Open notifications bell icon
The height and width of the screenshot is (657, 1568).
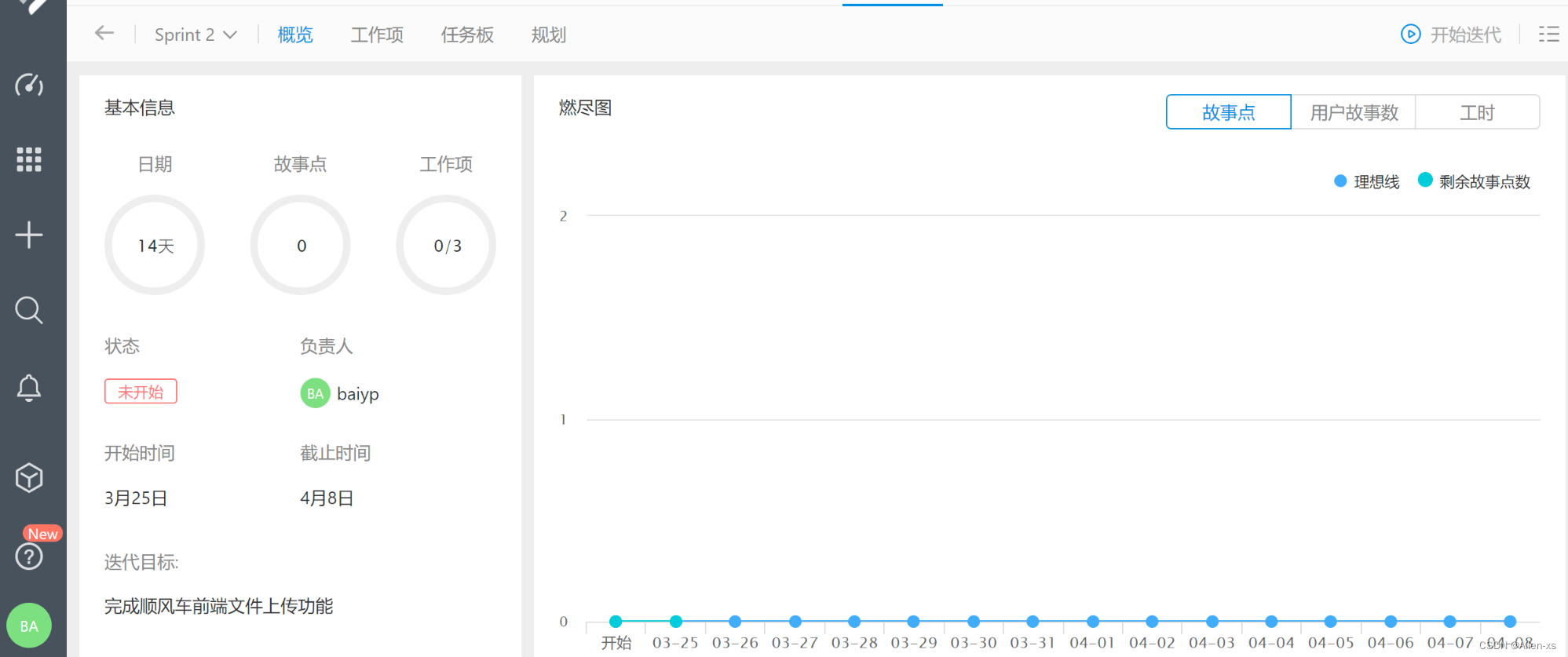pyautogui.click(x=29, y=387)
